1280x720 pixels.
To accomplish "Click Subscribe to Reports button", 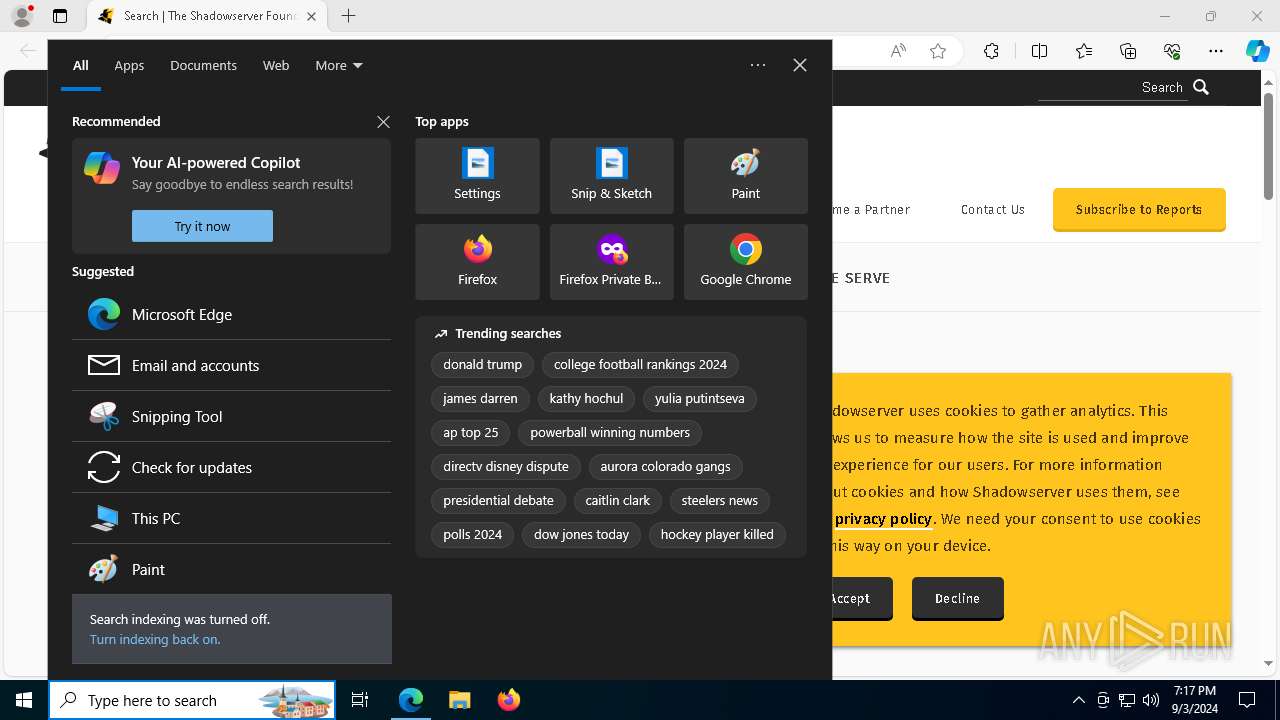I will point(1139,210).
